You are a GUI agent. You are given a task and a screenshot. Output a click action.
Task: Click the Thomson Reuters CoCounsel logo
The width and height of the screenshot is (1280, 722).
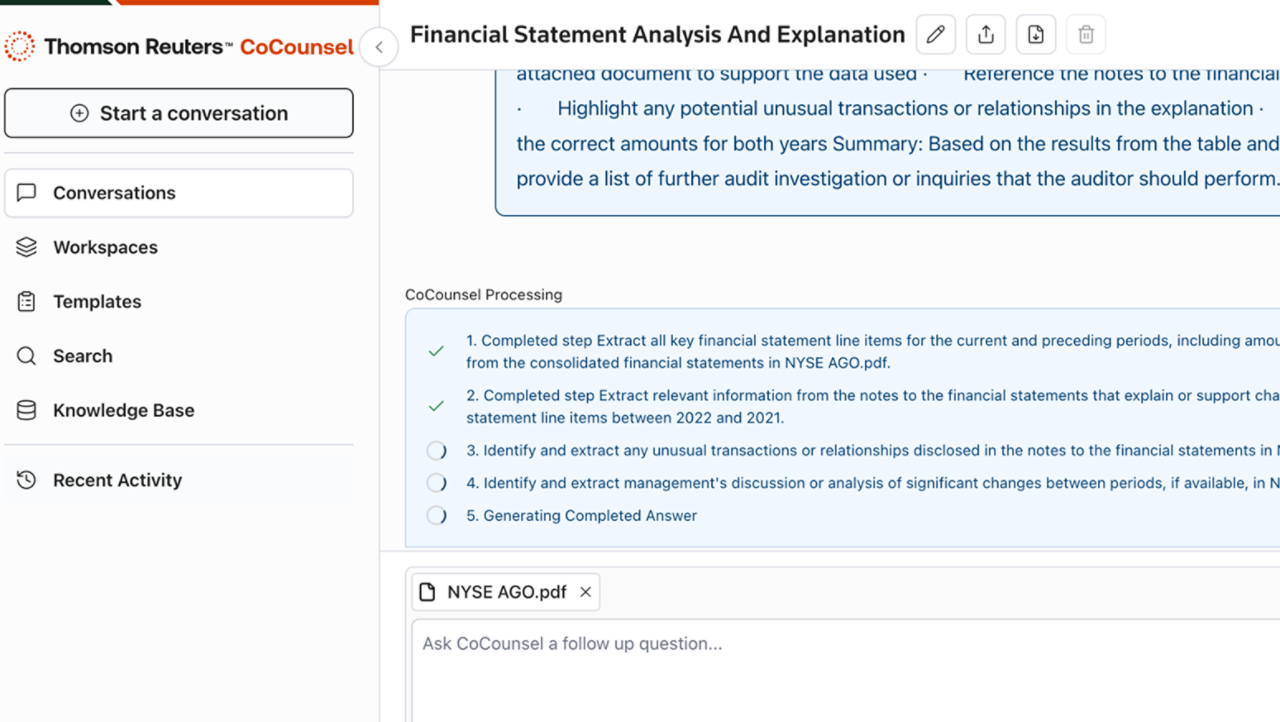180,46
